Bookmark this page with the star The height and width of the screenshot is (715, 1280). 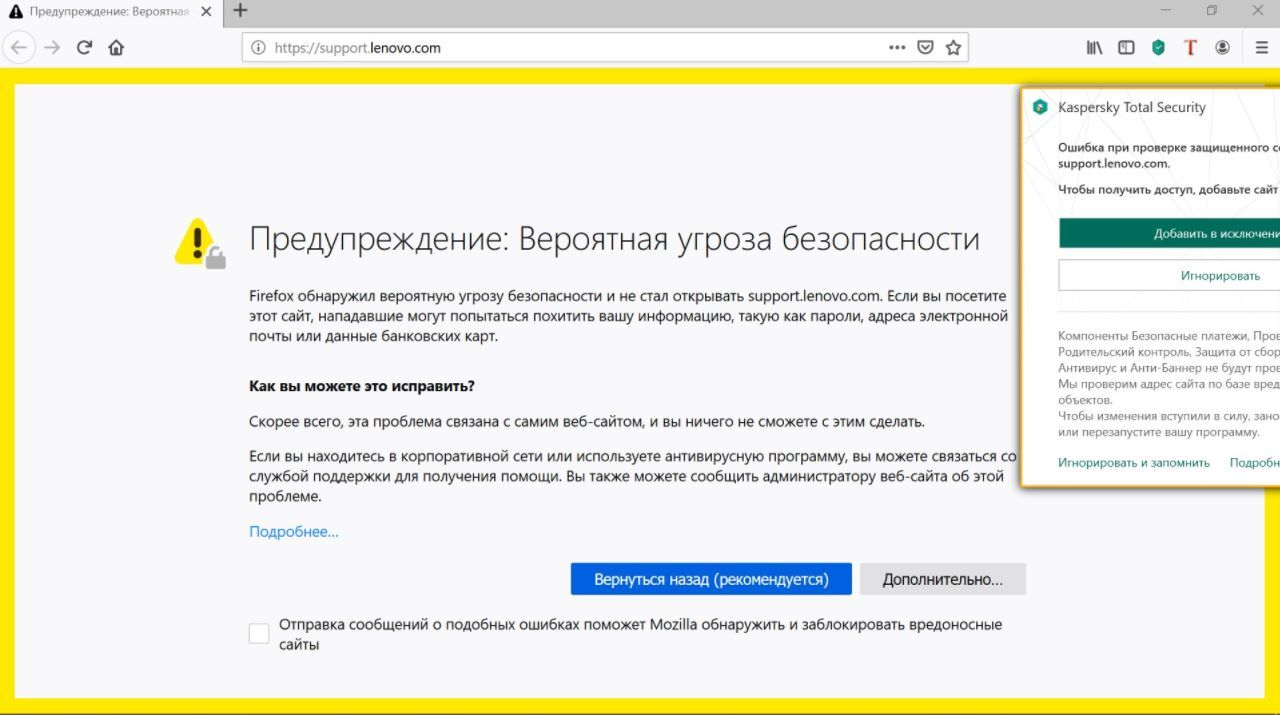pyautogui.click(x=953, y=47)
